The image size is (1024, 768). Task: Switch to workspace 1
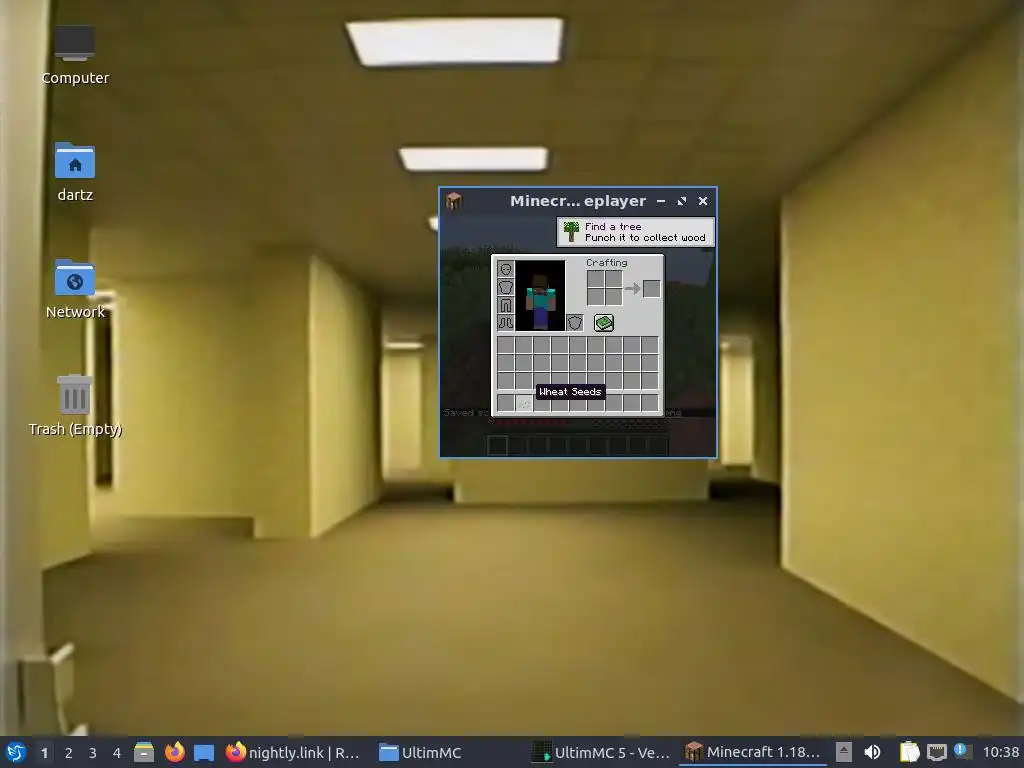(x=44, y=753)
